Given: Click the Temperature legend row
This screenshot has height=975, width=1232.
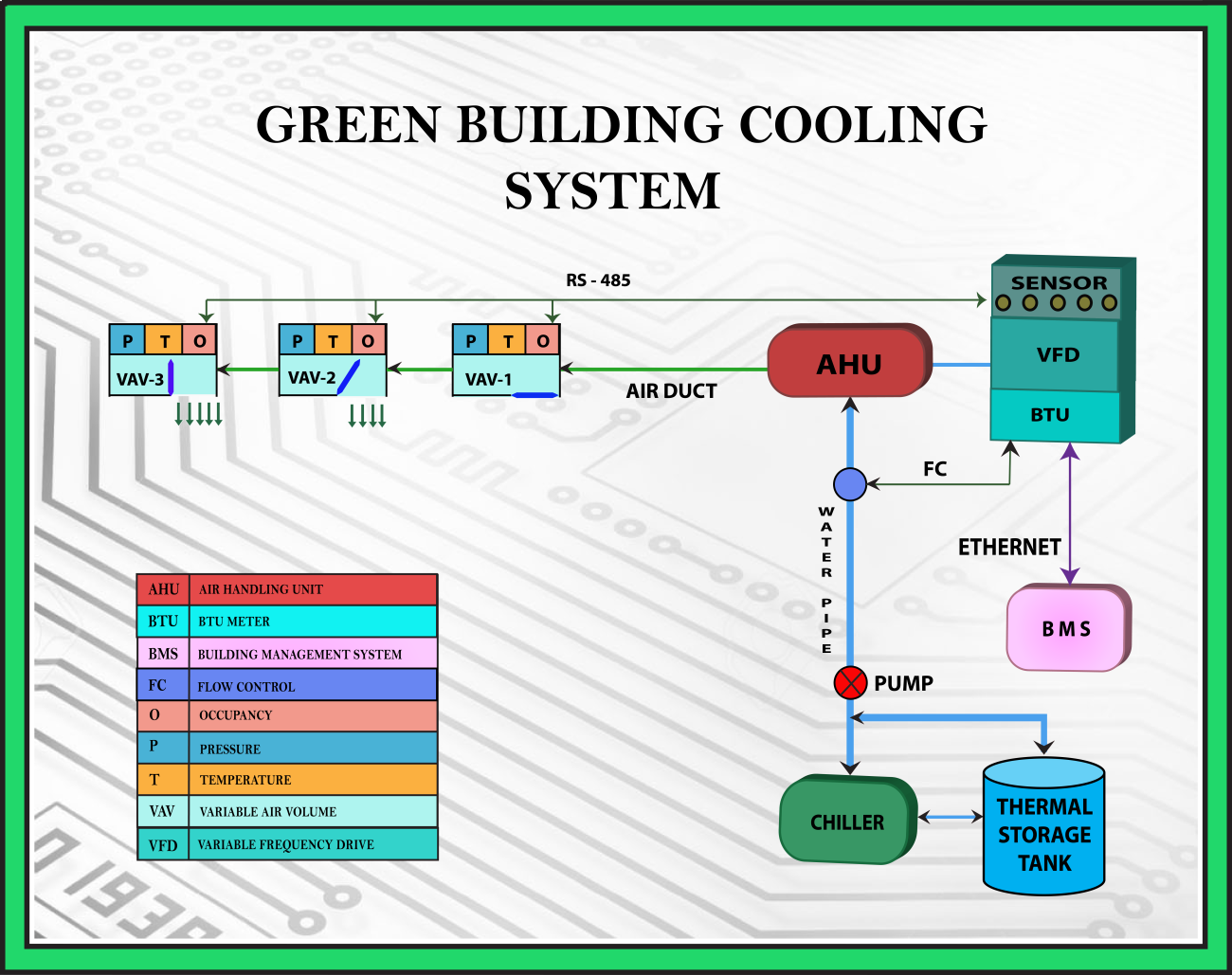Looking at the screenshot, I should coord(287,780).
